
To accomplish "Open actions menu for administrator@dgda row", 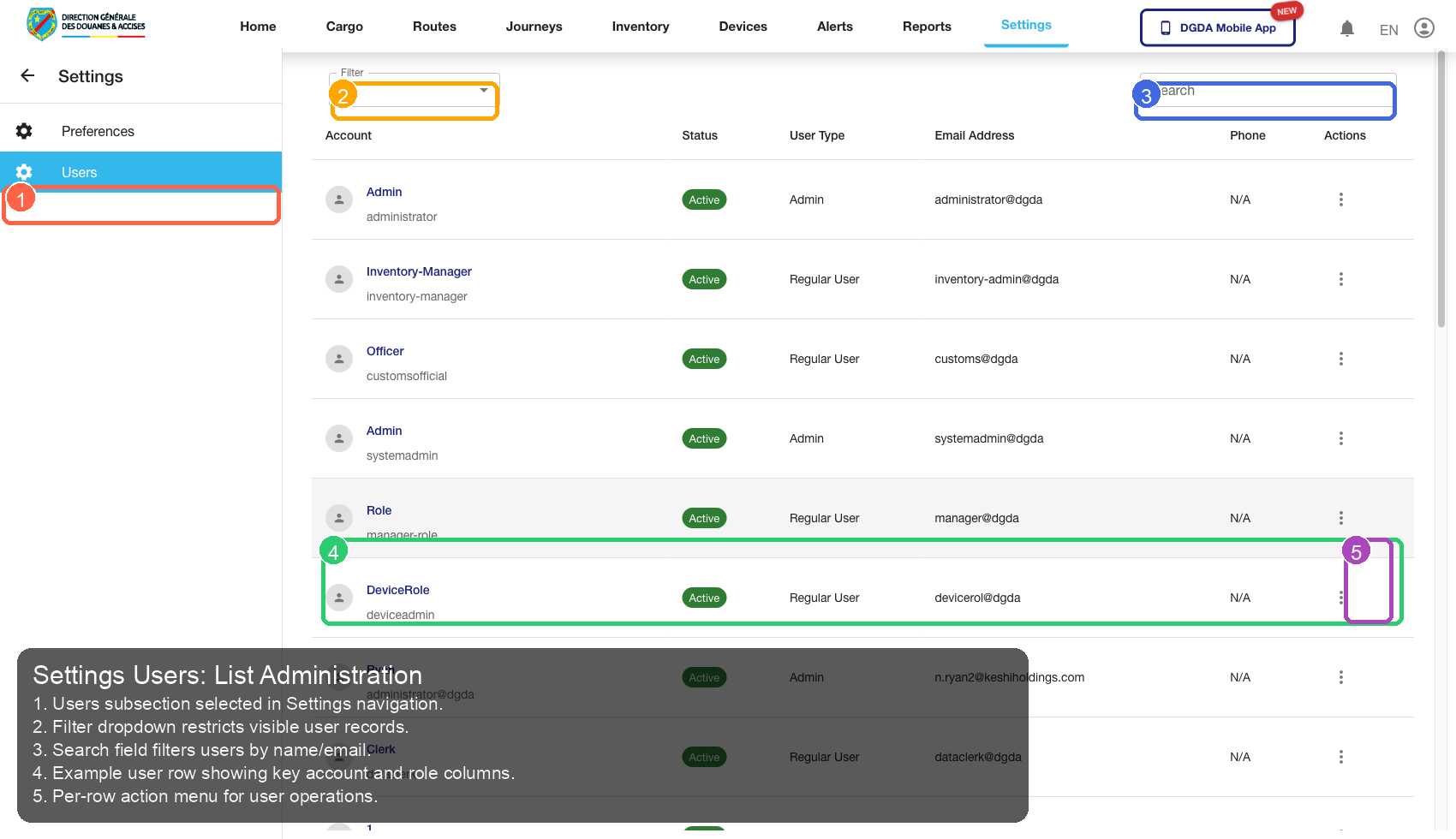I will click(x=1340, y=199).
